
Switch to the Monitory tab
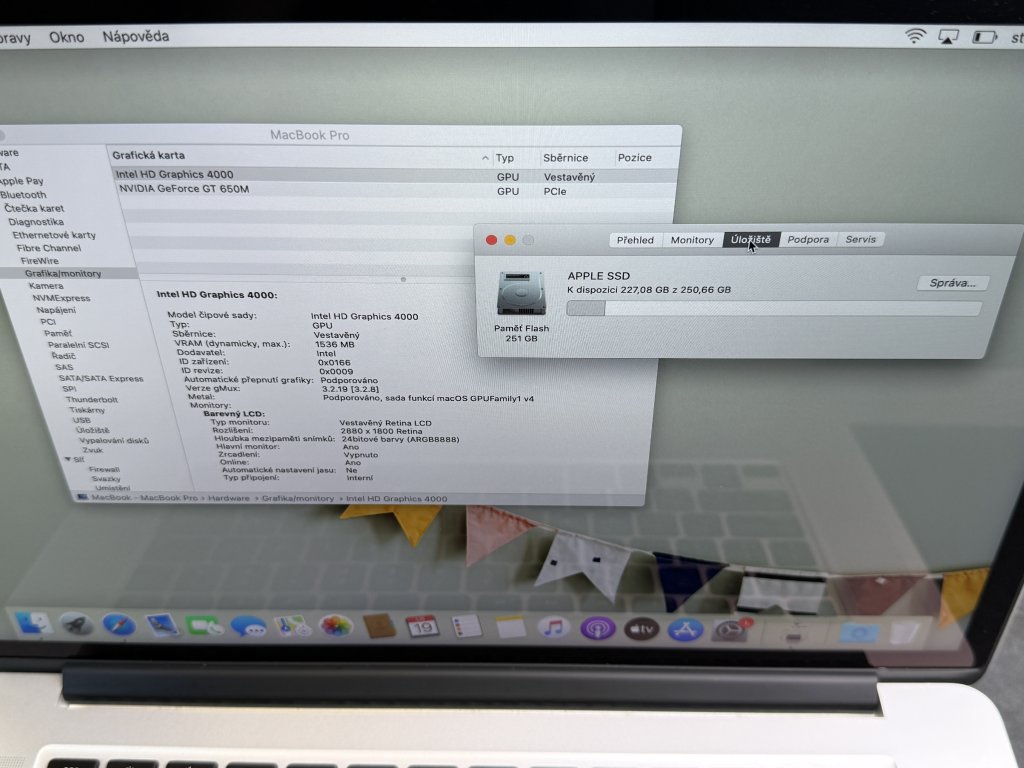pos(692,240)
